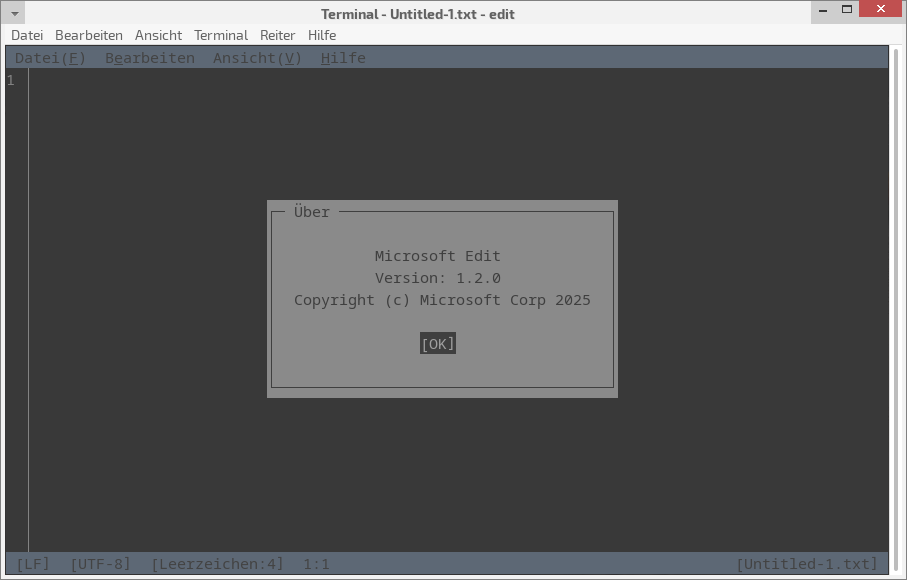Maximize the Terminal window

point(847,9)
